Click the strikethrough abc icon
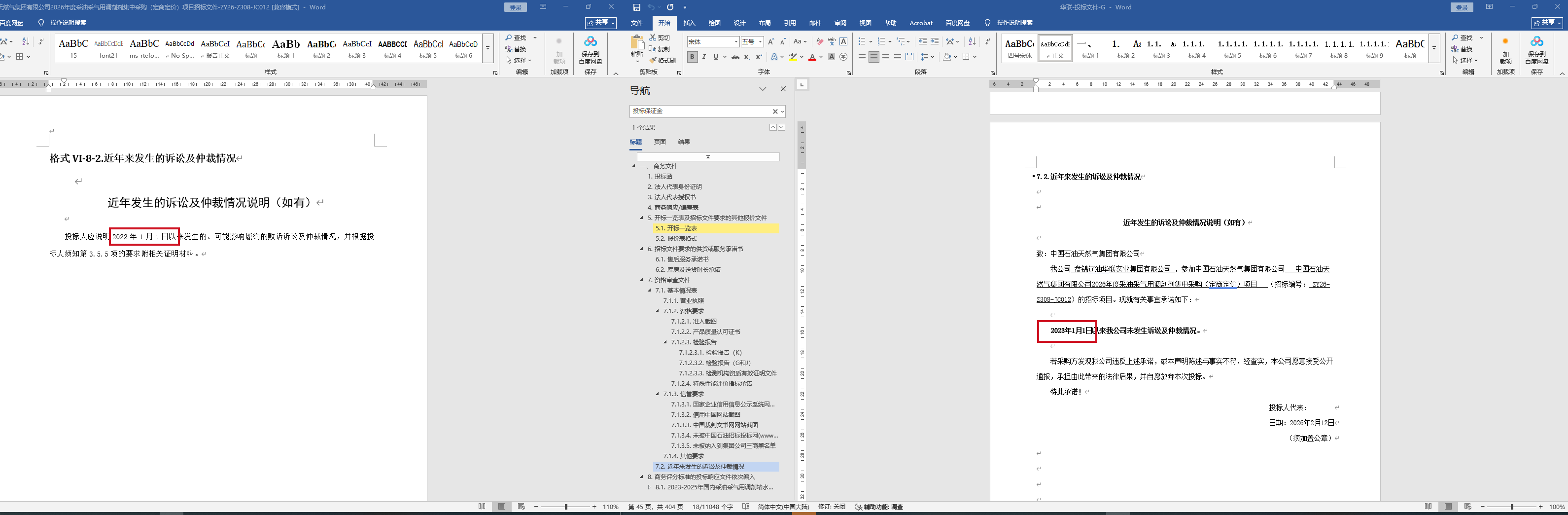The height and width of the screenshot is (515, 1568). 735,57
